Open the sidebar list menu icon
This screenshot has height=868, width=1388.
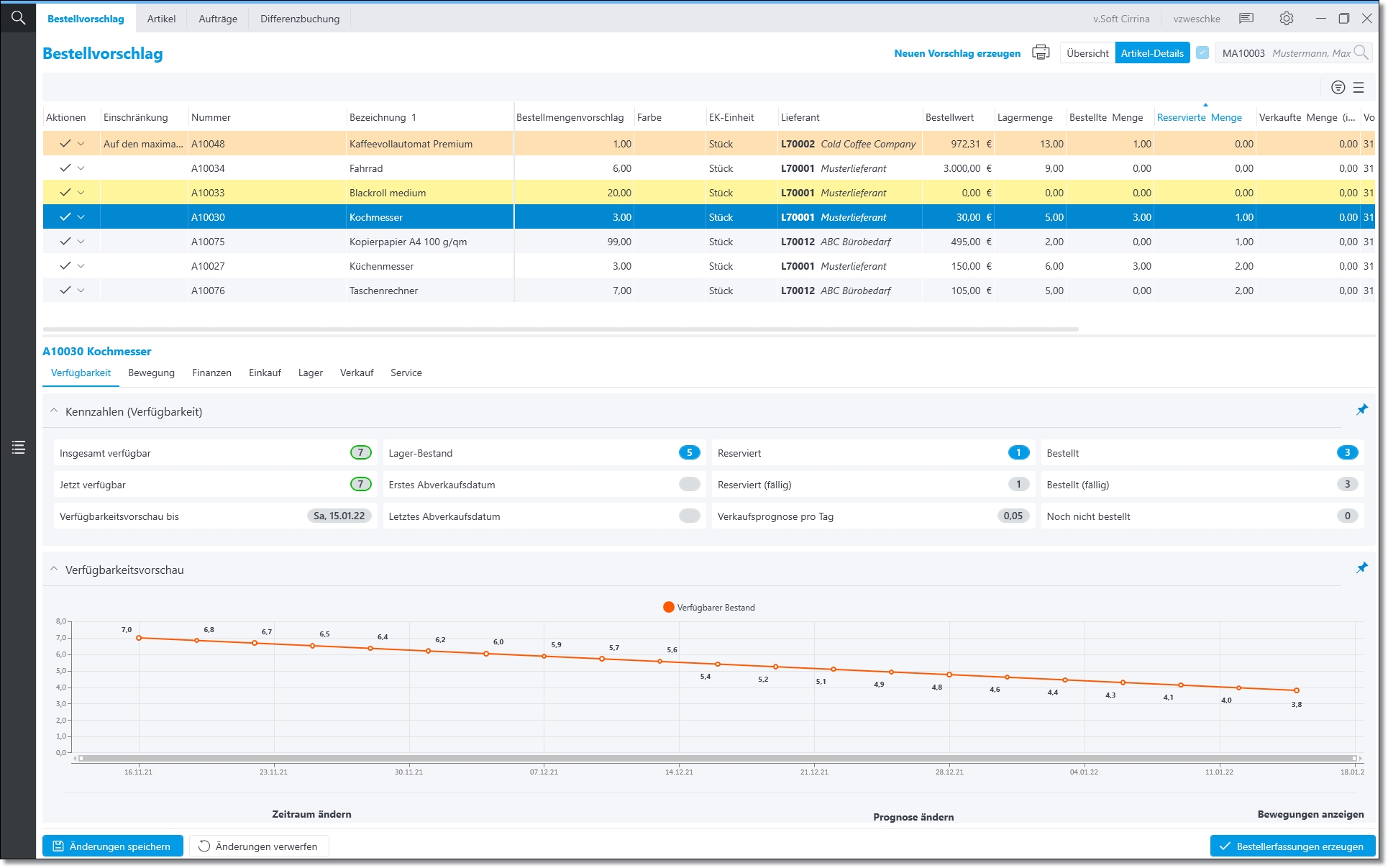(x=19, y=447)
